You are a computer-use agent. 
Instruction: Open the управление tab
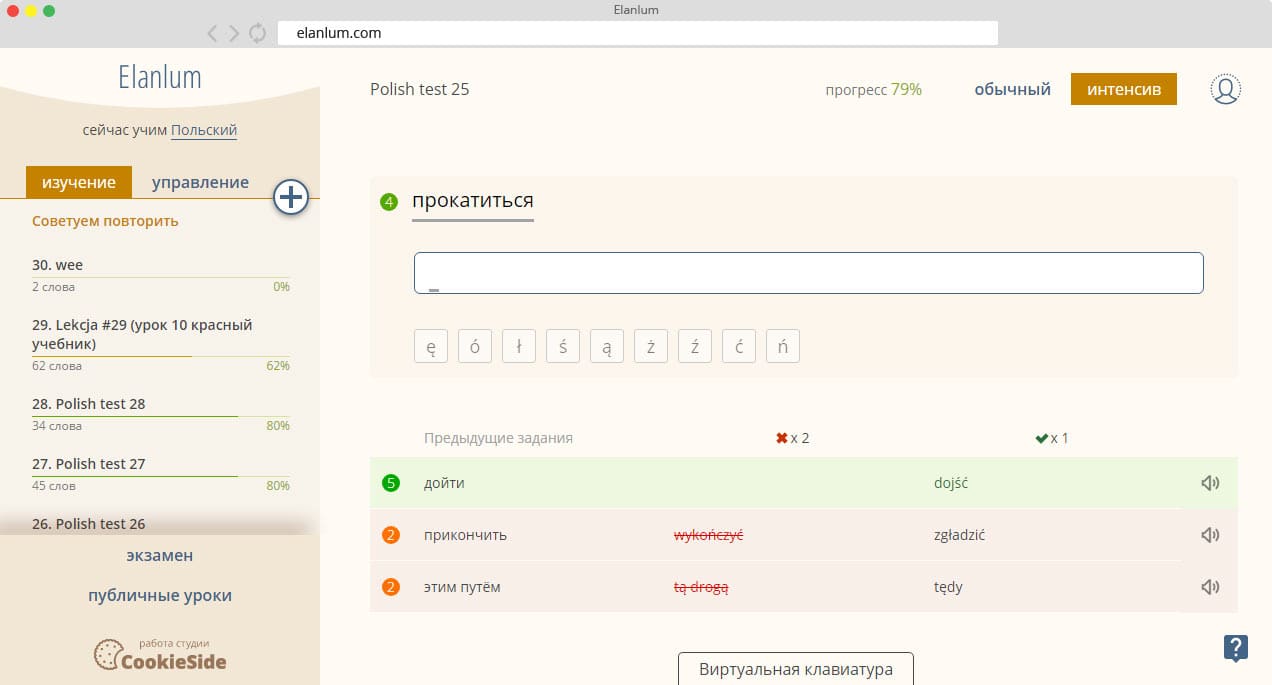(200, 182)
